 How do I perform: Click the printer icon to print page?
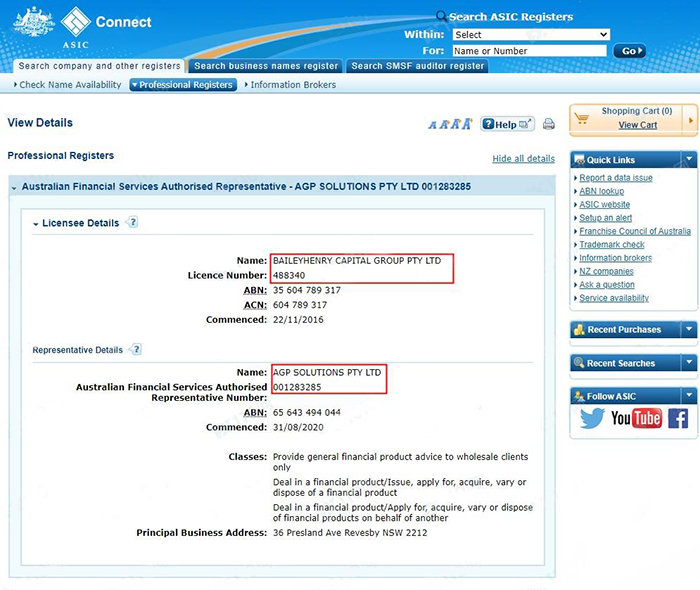549,124
